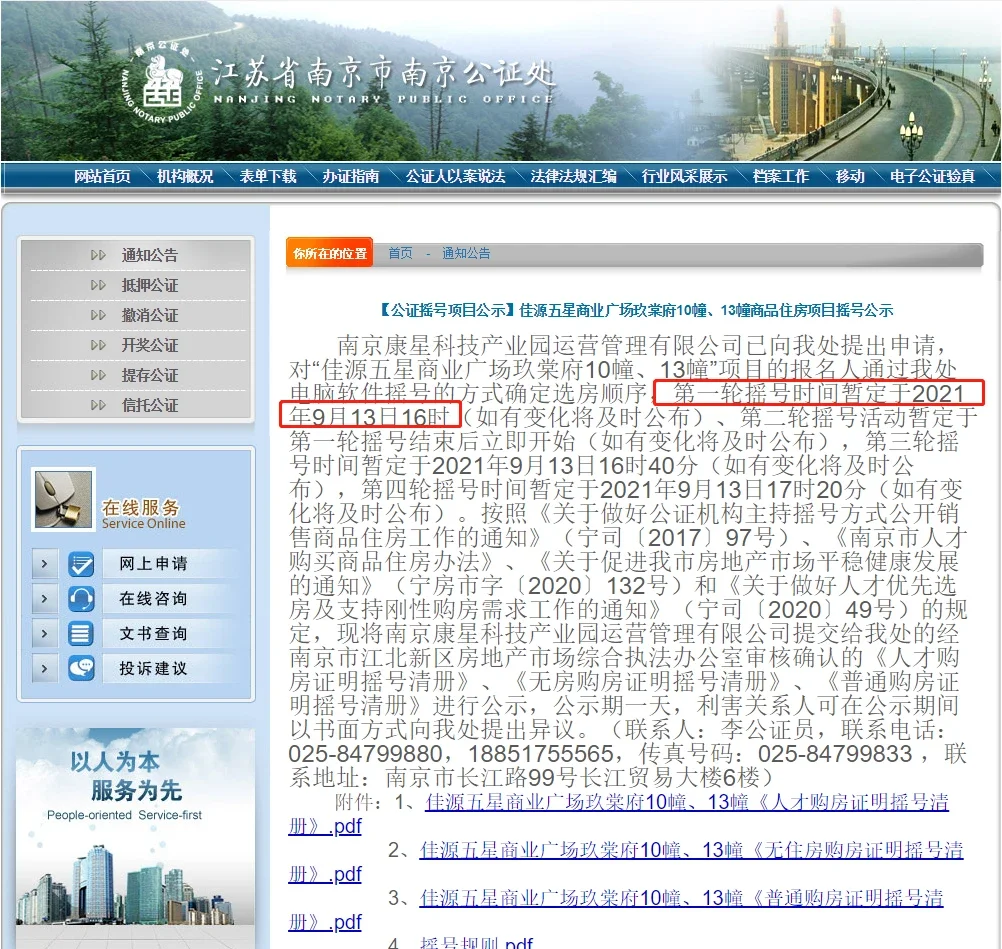Select 通知公告 in the left sidebar
1002x949 pixels.
(x=150, y=255)
